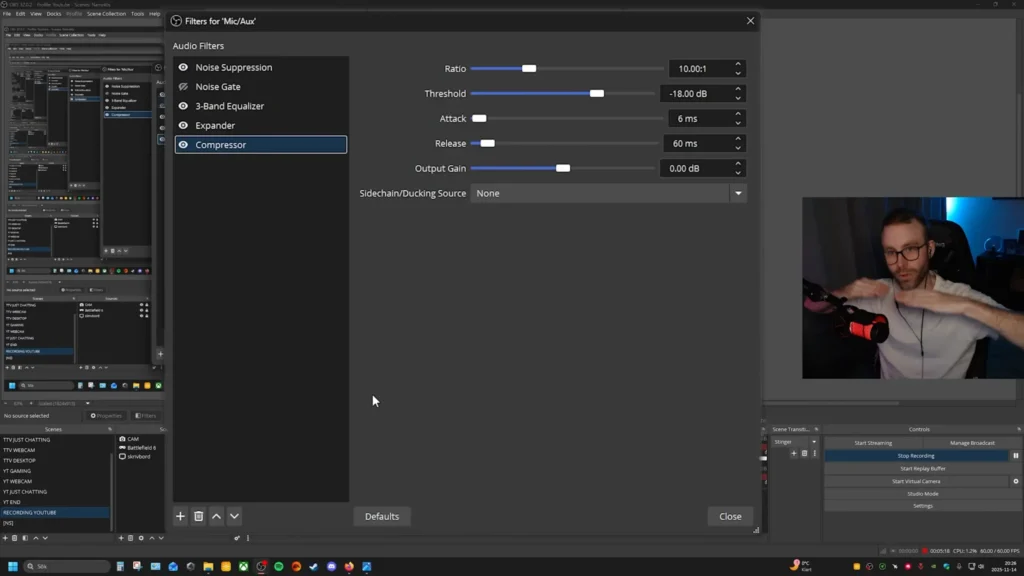The width and height of the screenshot is (1024, 576).
Task: Close the Filters dialog with Close button
Action: [x=730, y=516]
